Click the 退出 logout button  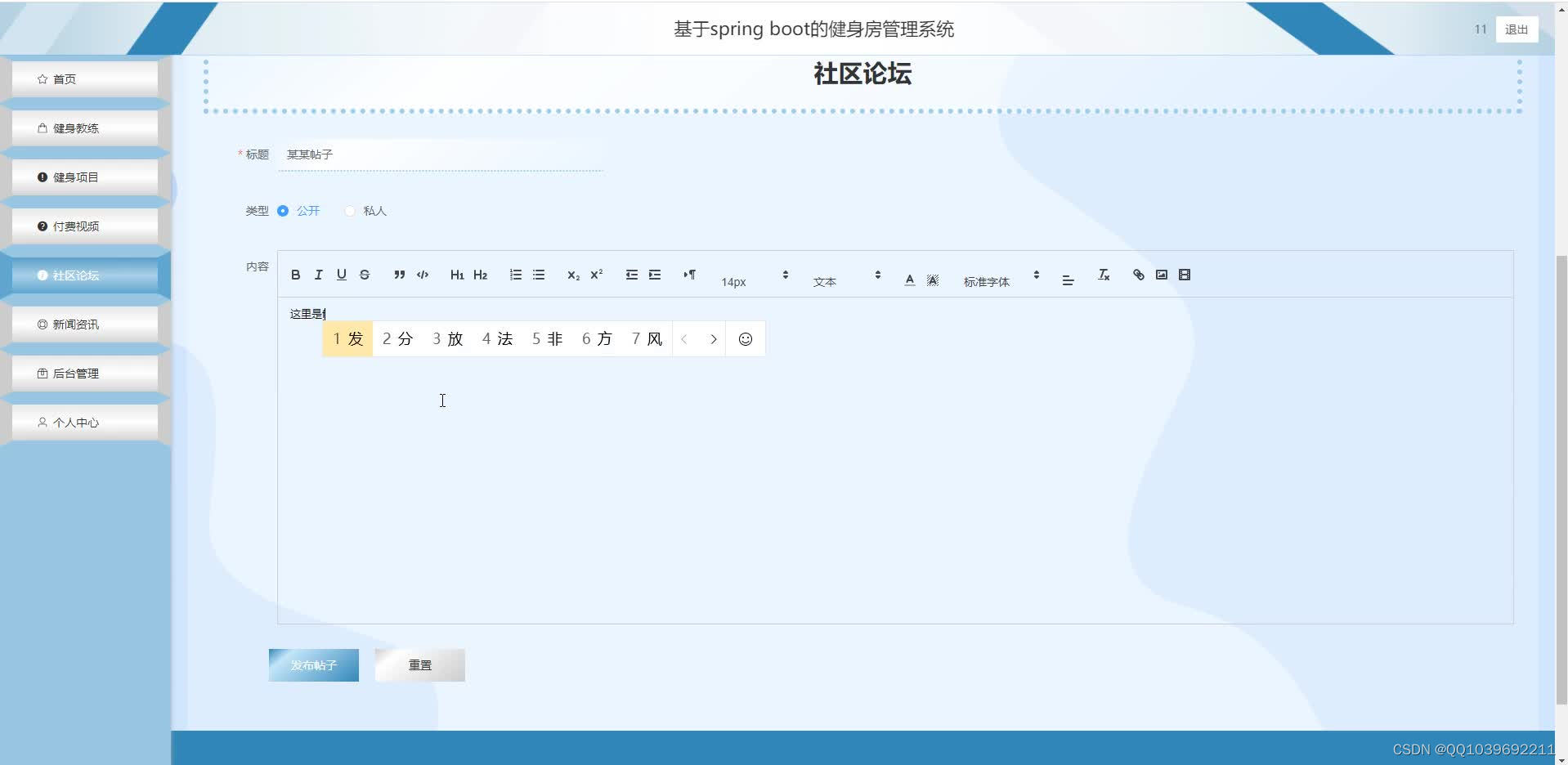click(x=1516, y=29)
